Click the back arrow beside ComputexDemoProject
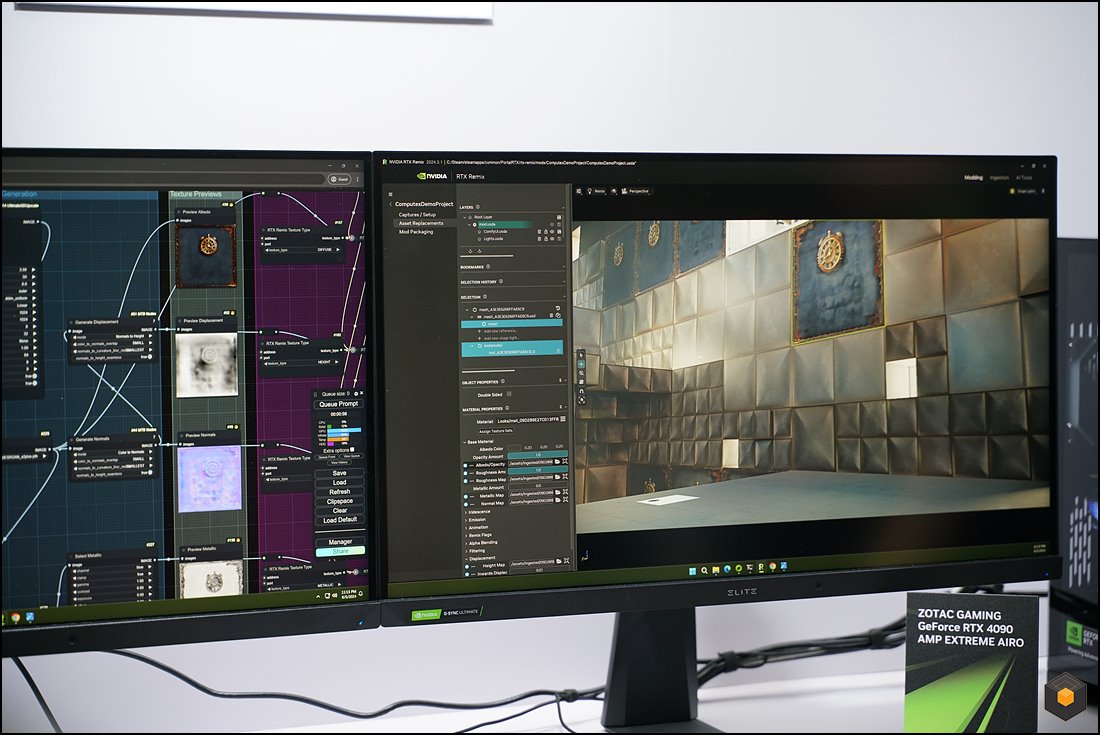Image resolution: width=1100 pixels, height=735 pixels. 391,204
